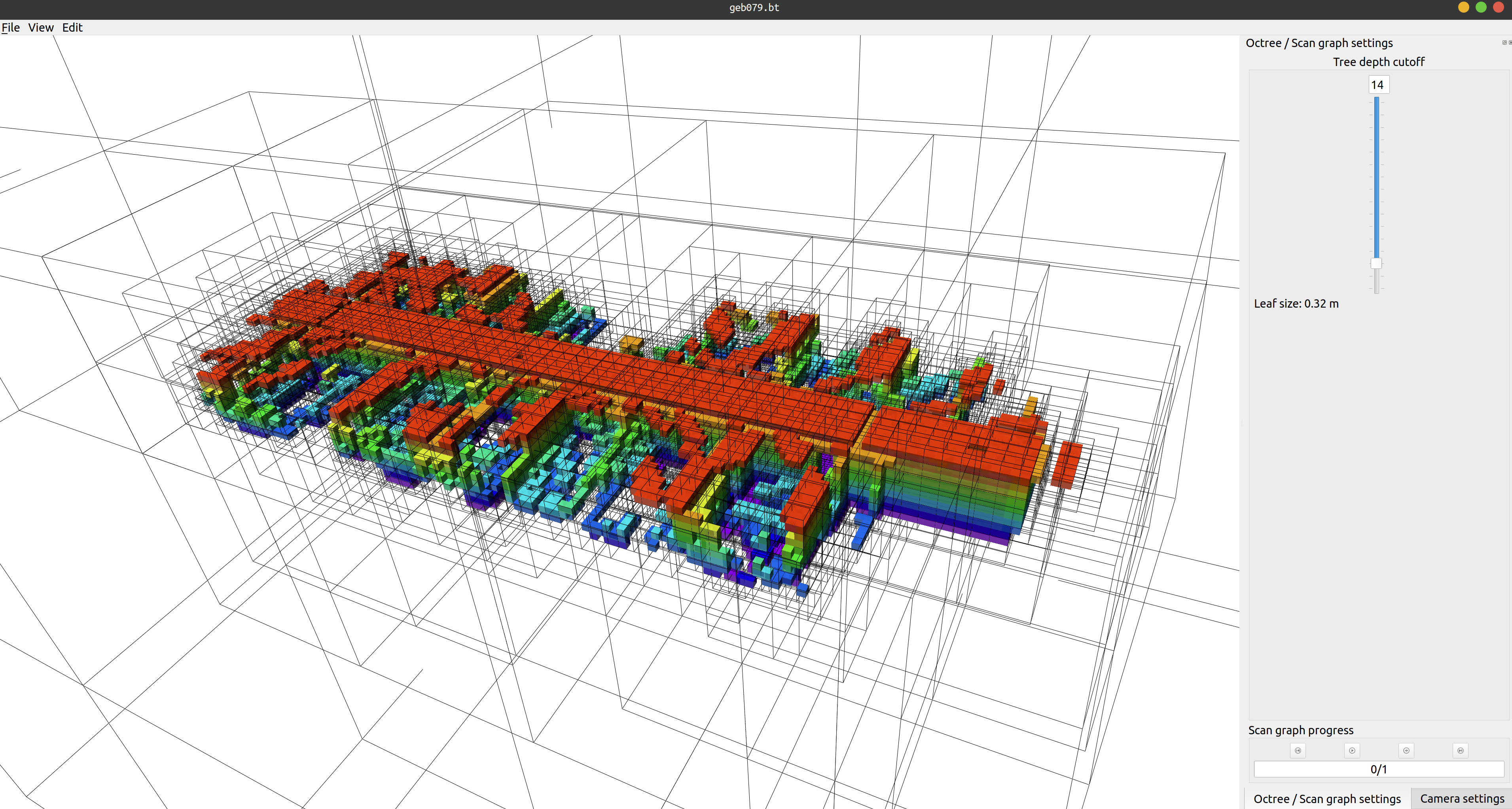Click the scan graph progress bar showing 0/1
1512x809 pixels.
coord(1378,769)
